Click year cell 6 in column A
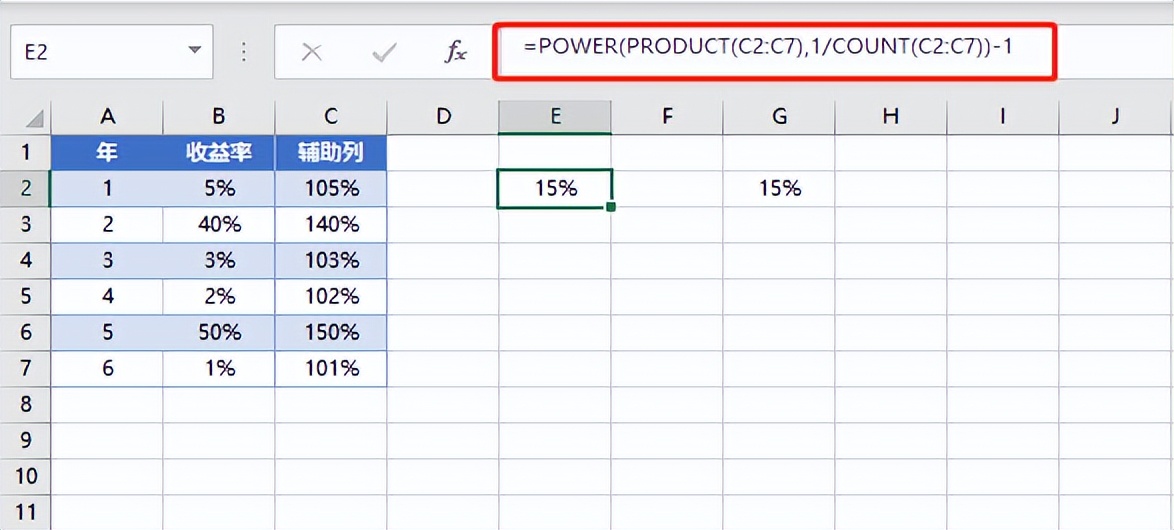Image resolution: width=1174 pixels, height=530 pixels. (107, 368)
